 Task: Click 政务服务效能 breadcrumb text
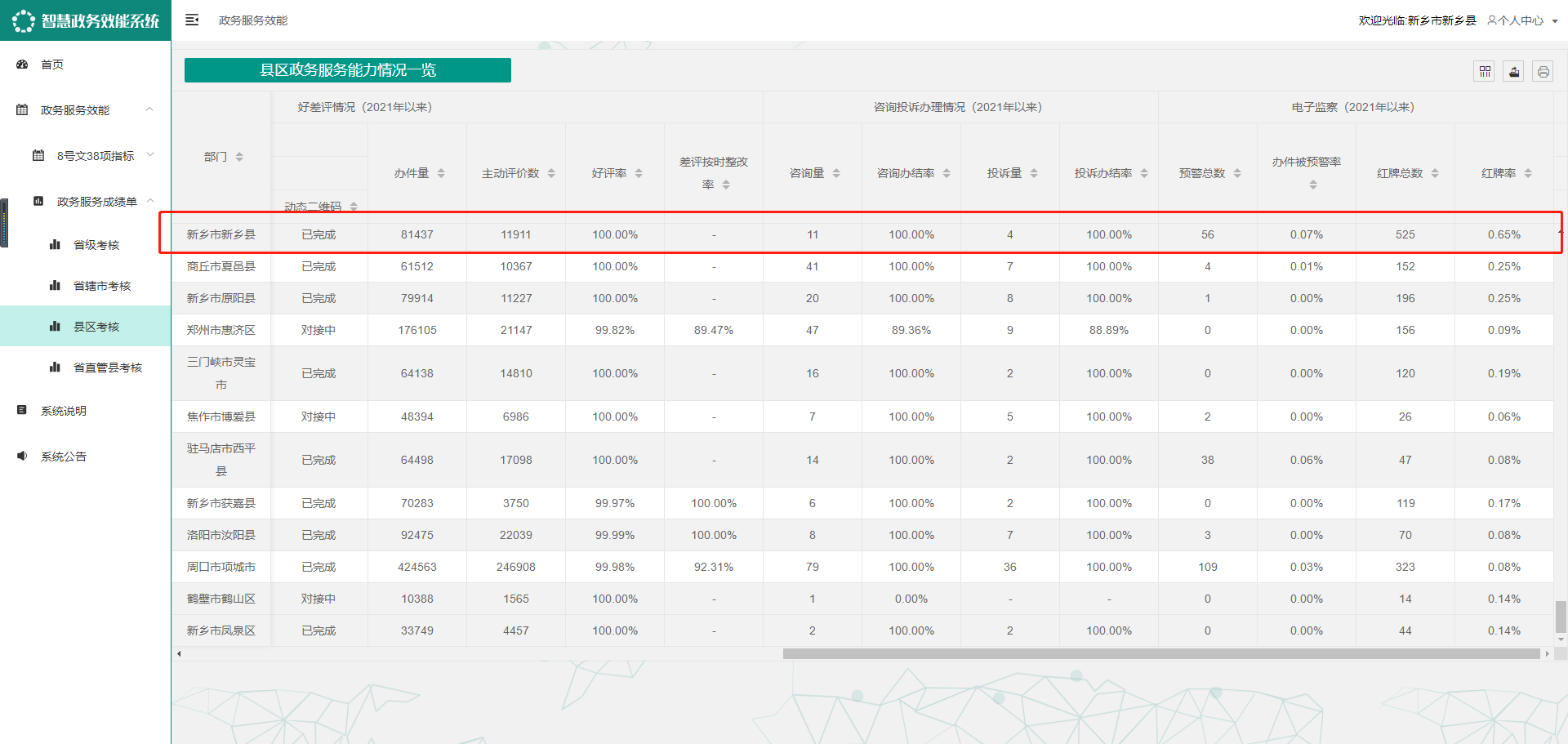(253, 20)
